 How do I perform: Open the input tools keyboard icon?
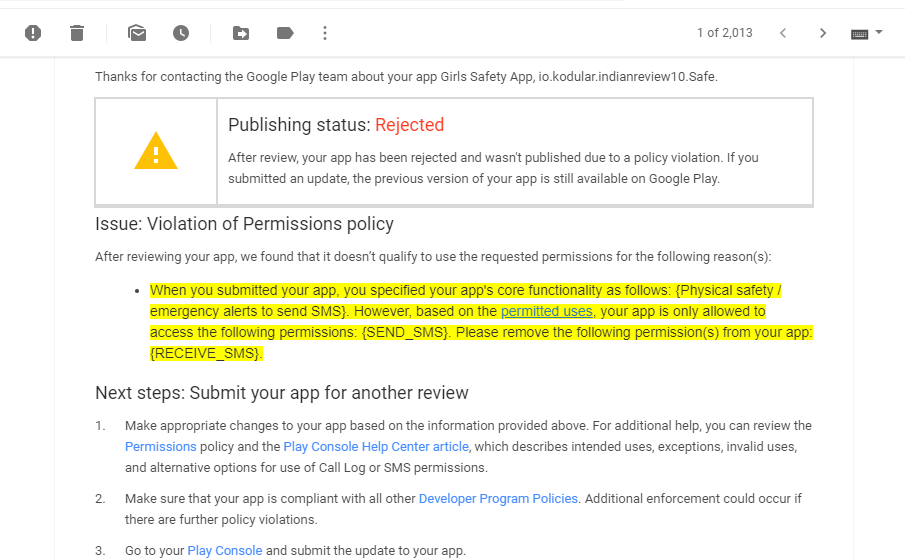pos(859,34)
